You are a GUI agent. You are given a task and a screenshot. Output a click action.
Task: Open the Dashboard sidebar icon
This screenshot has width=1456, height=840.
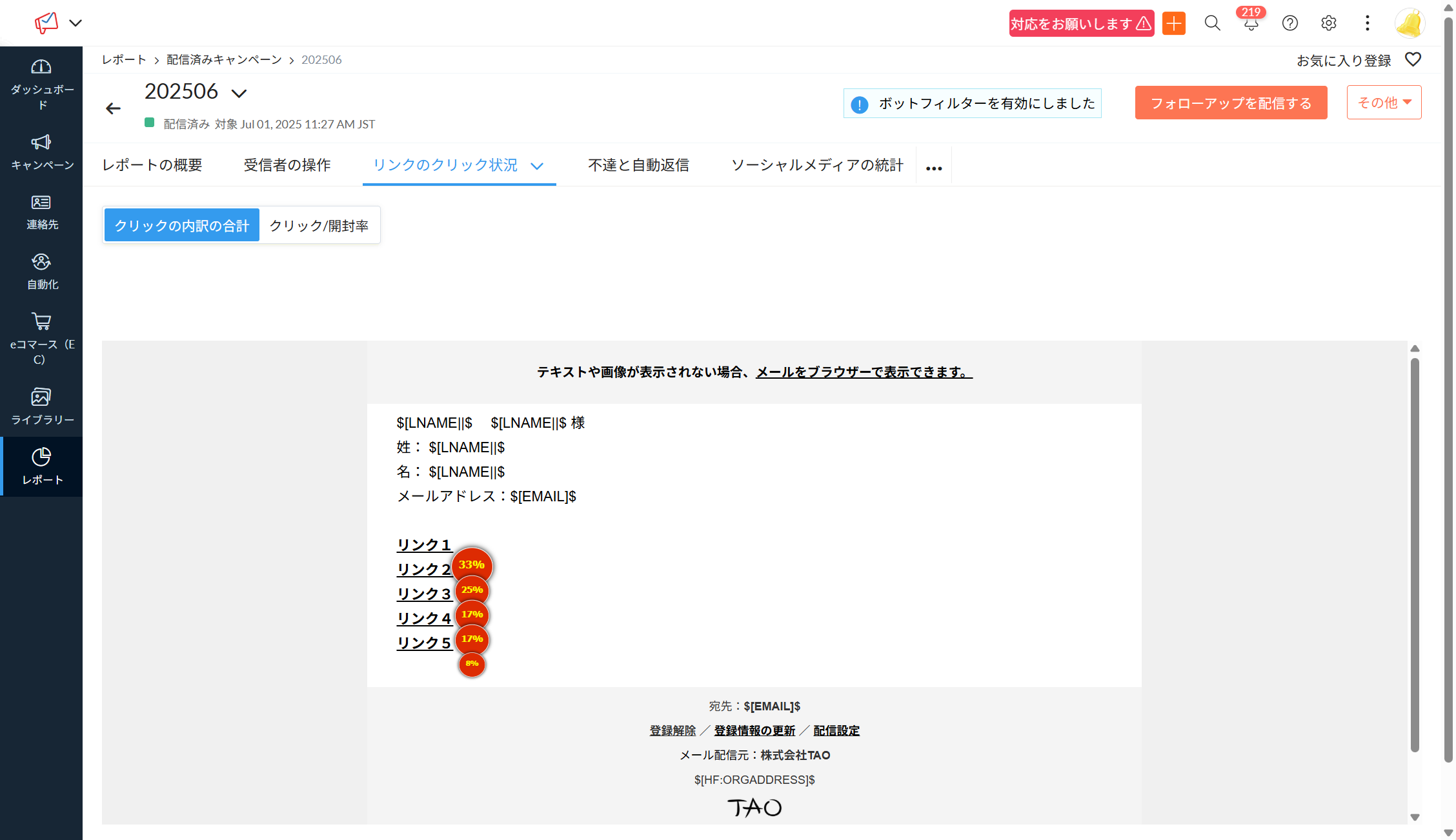tap(41, 67)
